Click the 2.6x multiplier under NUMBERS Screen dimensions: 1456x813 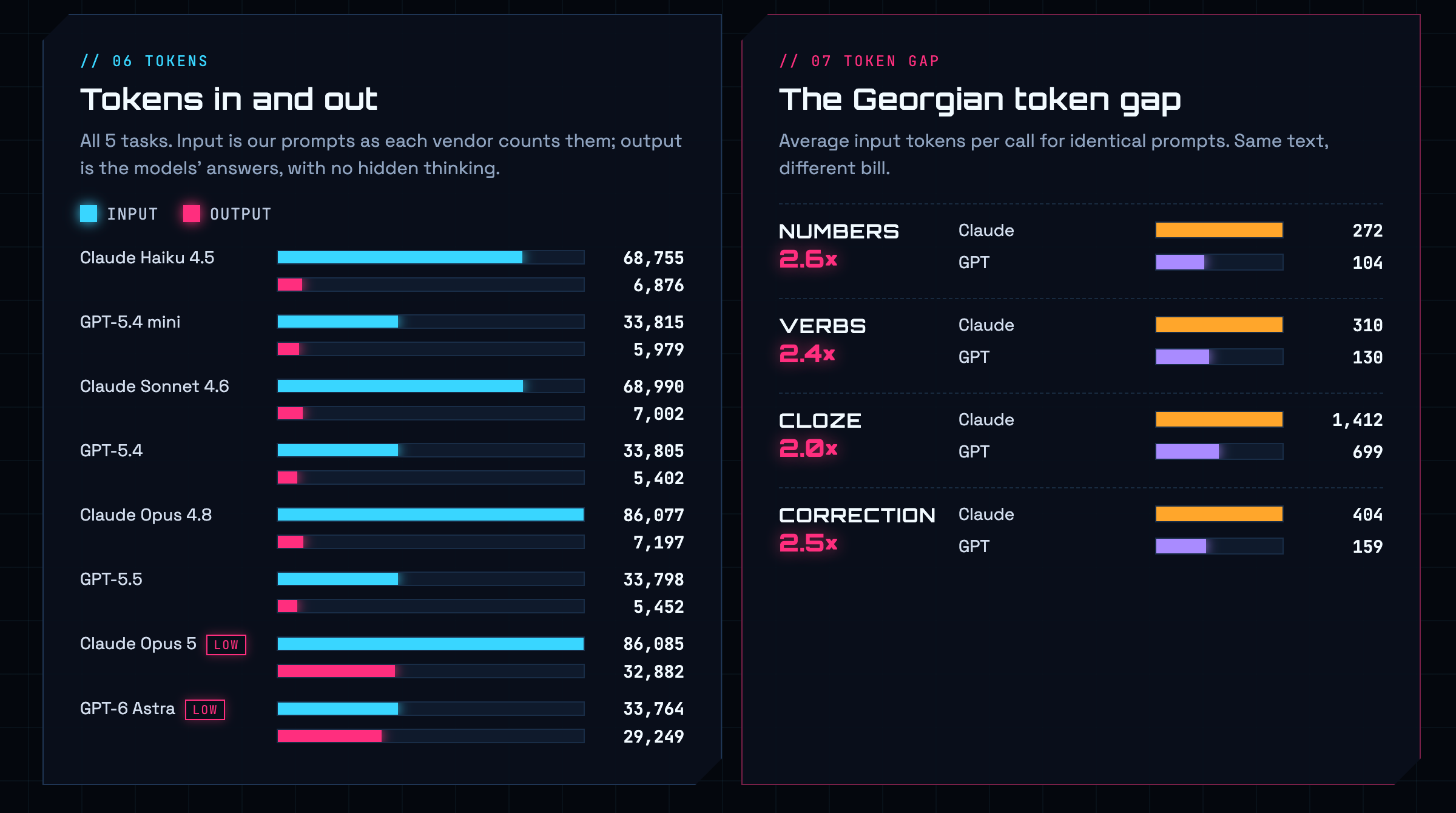808,259
